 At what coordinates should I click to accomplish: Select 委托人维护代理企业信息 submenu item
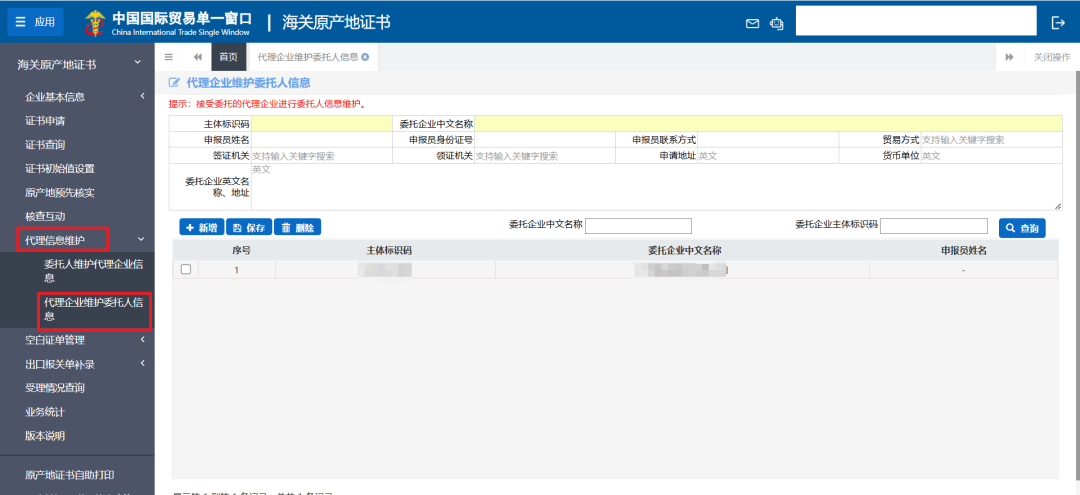point(94,271)
